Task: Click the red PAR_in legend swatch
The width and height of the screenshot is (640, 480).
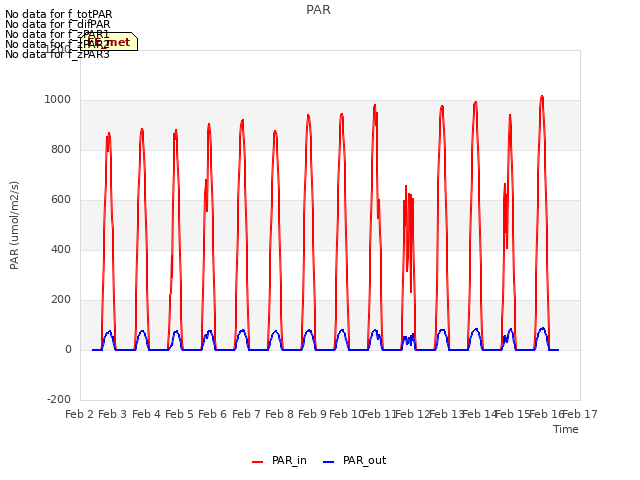Action: tap(258, 462)
